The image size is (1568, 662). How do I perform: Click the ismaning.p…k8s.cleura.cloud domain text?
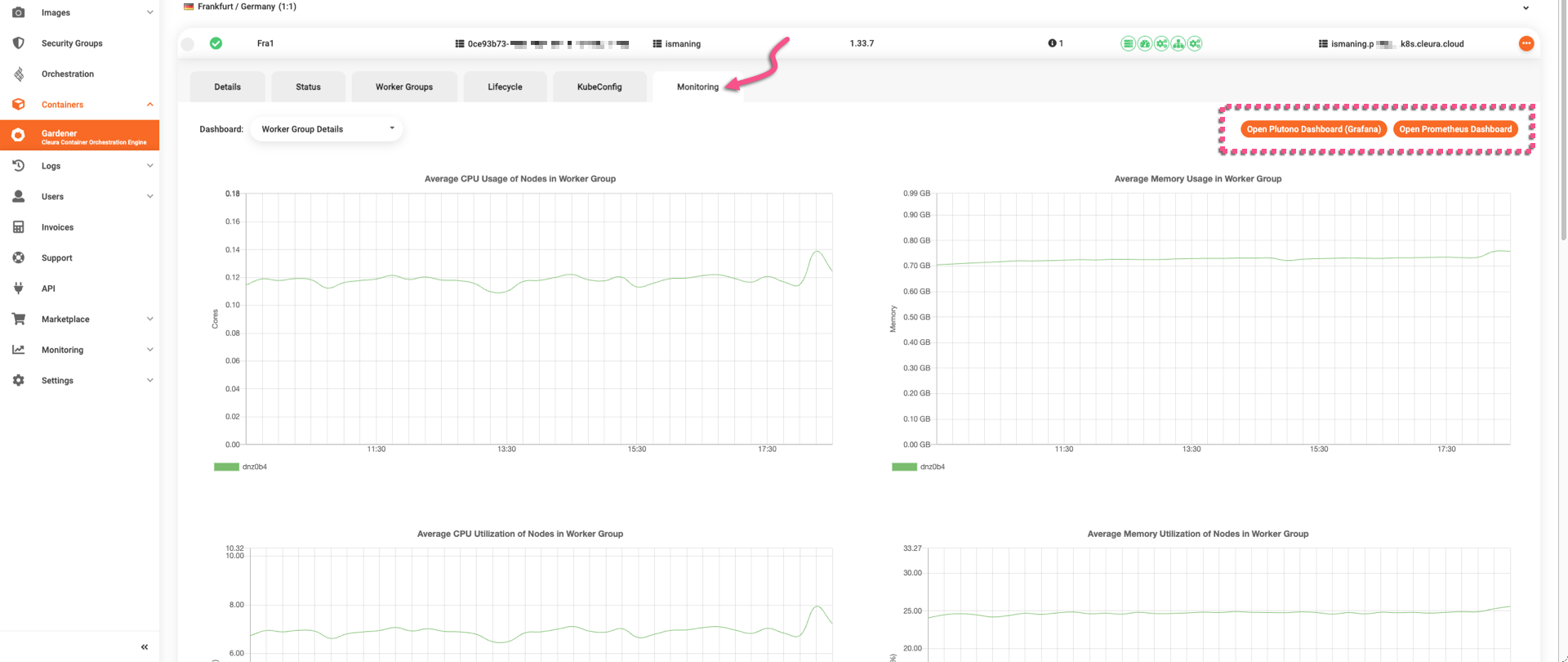coord(1397,44)
